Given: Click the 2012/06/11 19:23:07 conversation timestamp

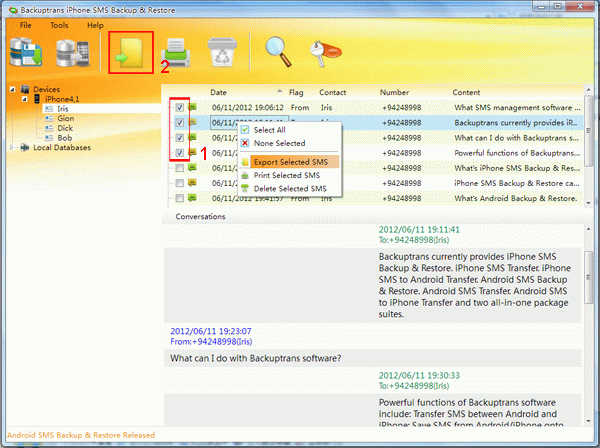Looking at the screenshot, I should [211, 331].
